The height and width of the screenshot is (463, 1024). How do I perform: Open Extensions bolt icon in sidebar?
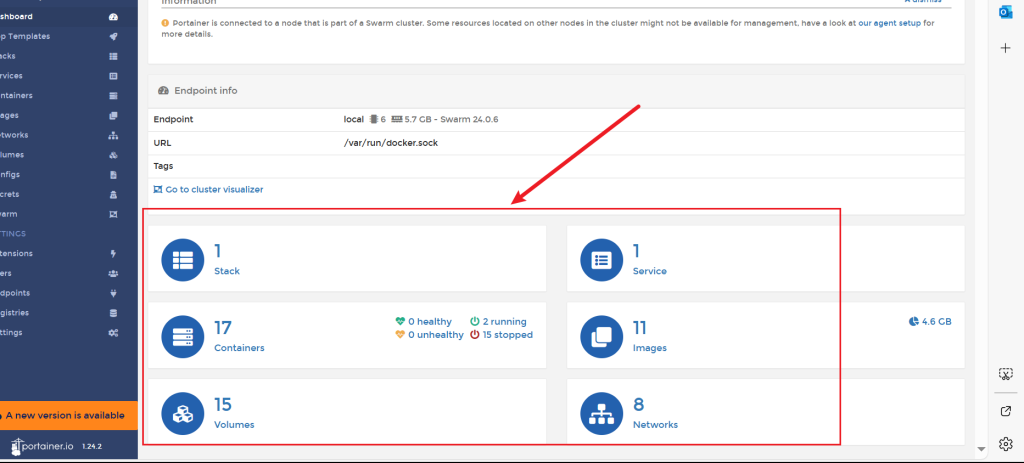(x=113, y=253)
